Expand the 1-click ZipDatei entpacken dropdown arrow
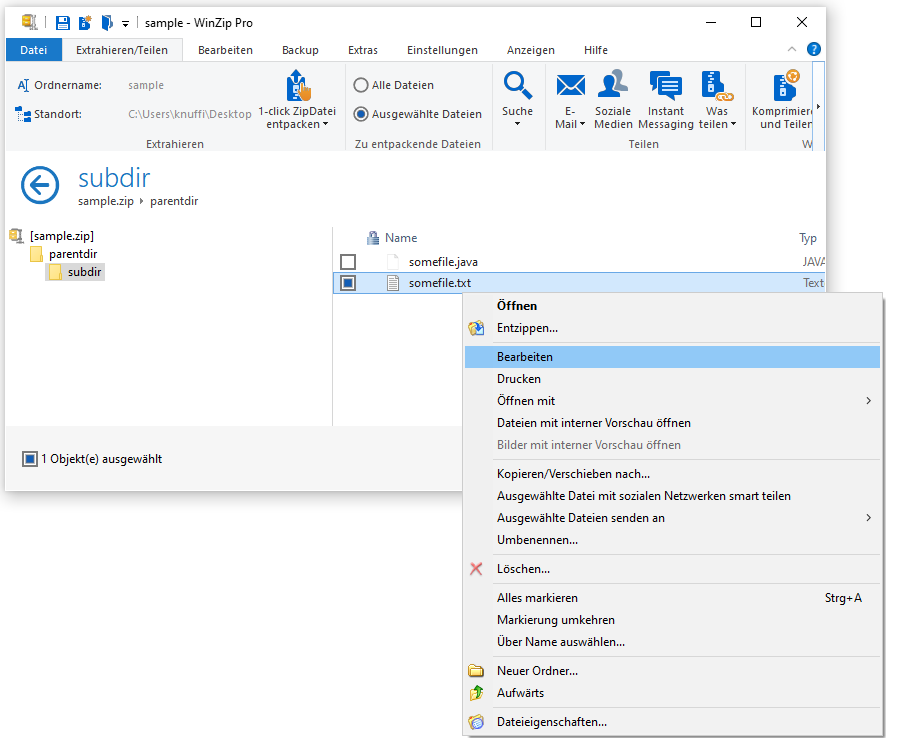 [x=326, y=124]
